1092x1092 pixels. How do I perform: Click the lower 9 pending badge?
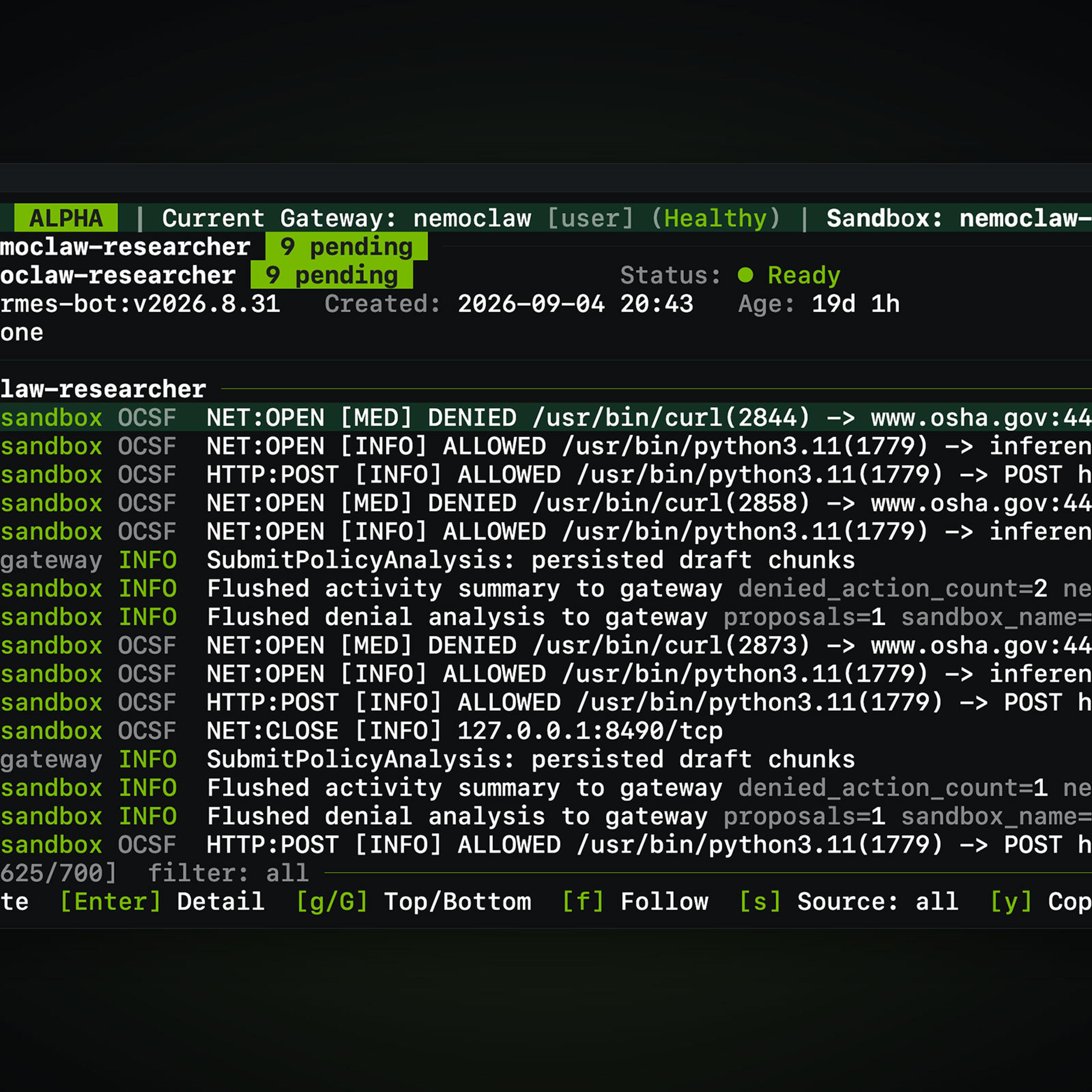[x=332, y=275]
